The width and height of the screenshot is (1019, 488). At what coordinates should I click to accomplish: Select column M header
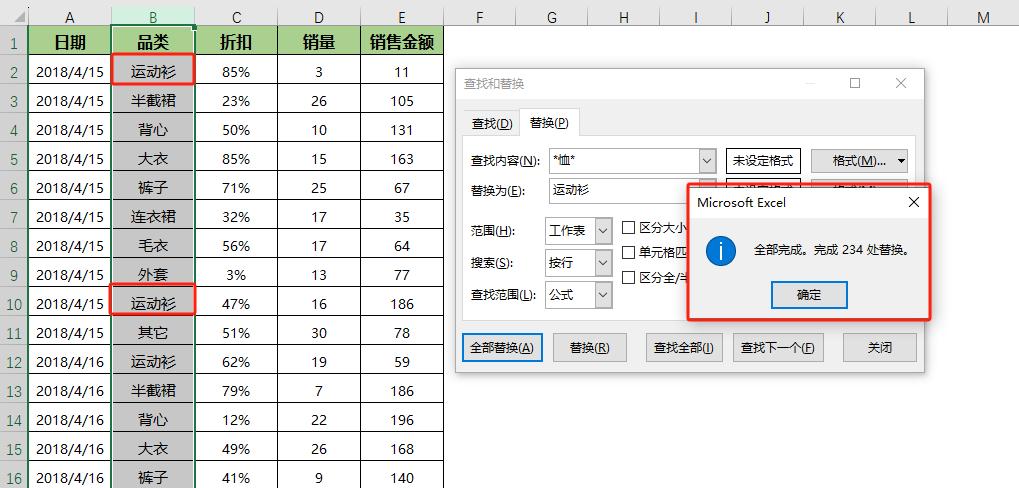click(x=983, y=17)
